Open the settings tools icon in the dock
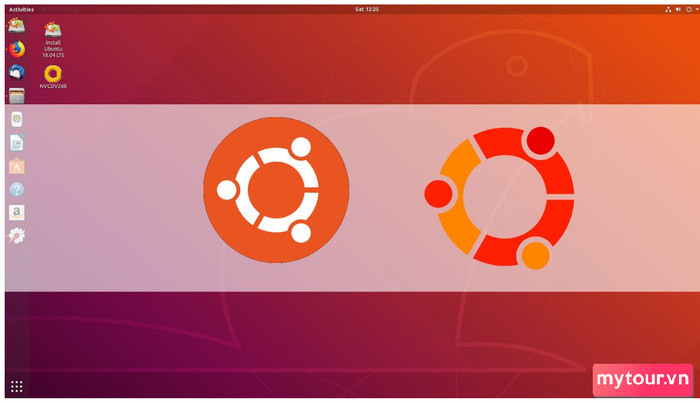700x405 pixels. 17,236
